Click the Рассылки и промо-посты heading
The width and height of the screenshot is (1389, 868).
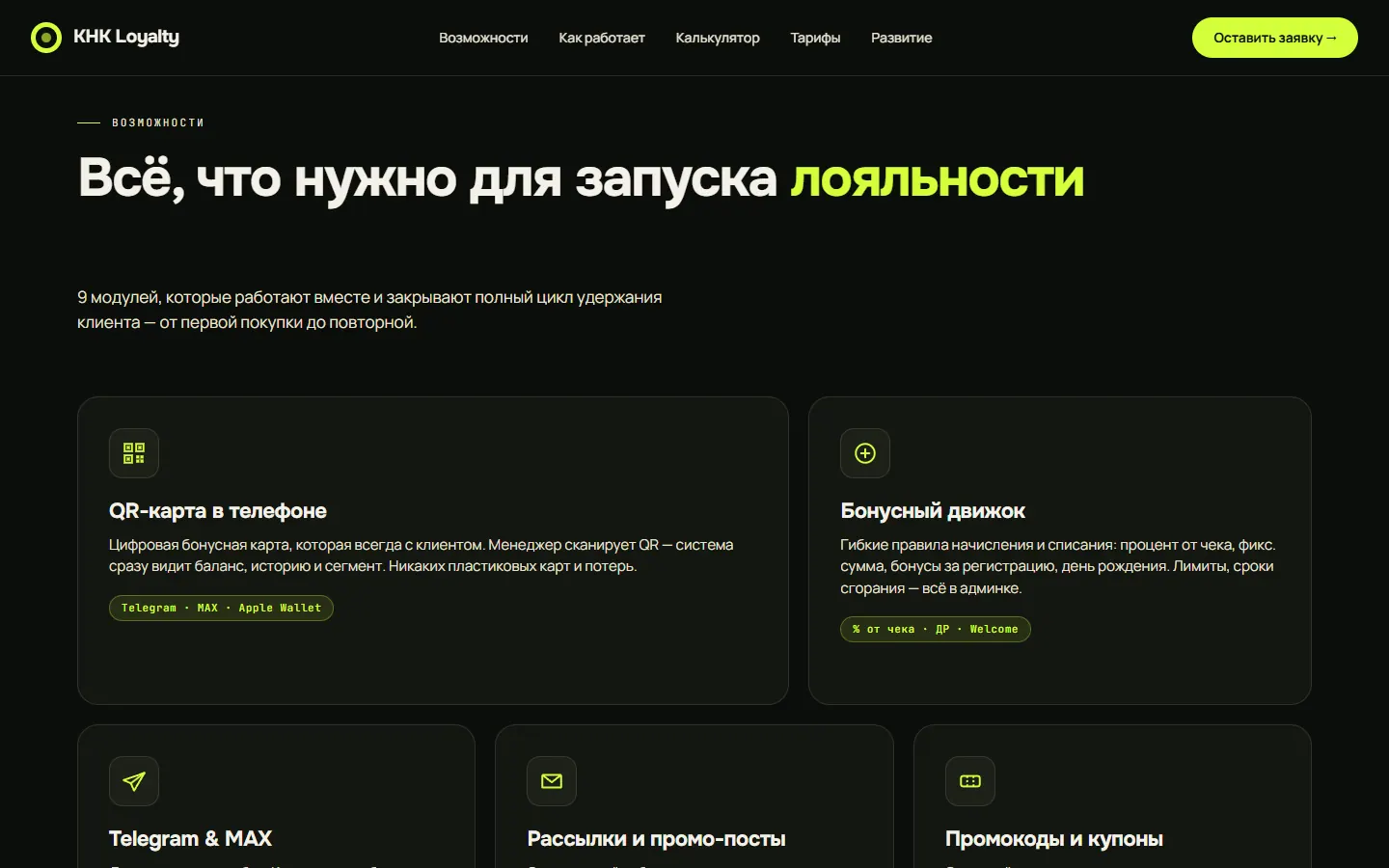coord(656,839)
